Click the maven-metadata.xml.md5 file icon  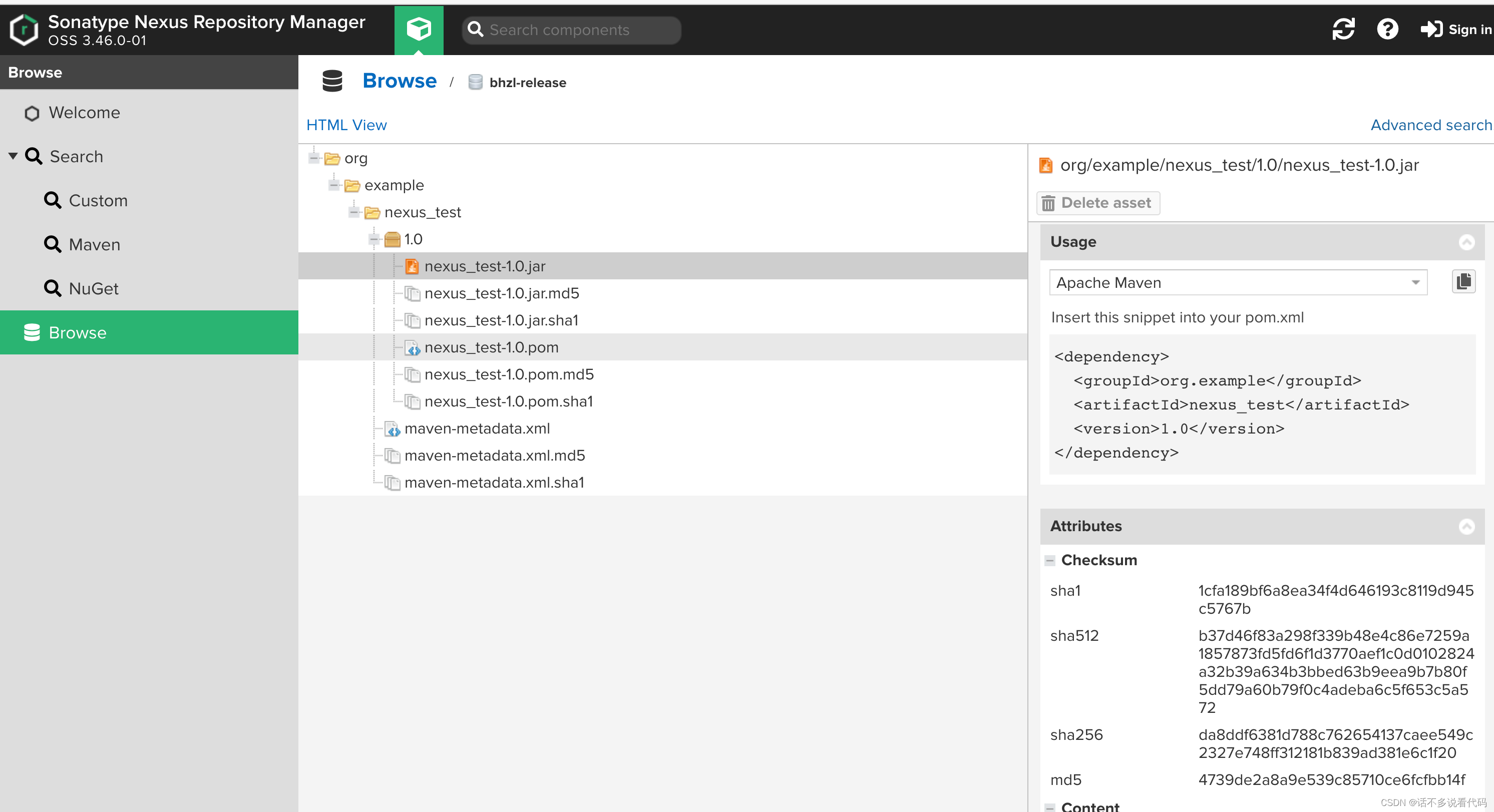click(393, 456)
